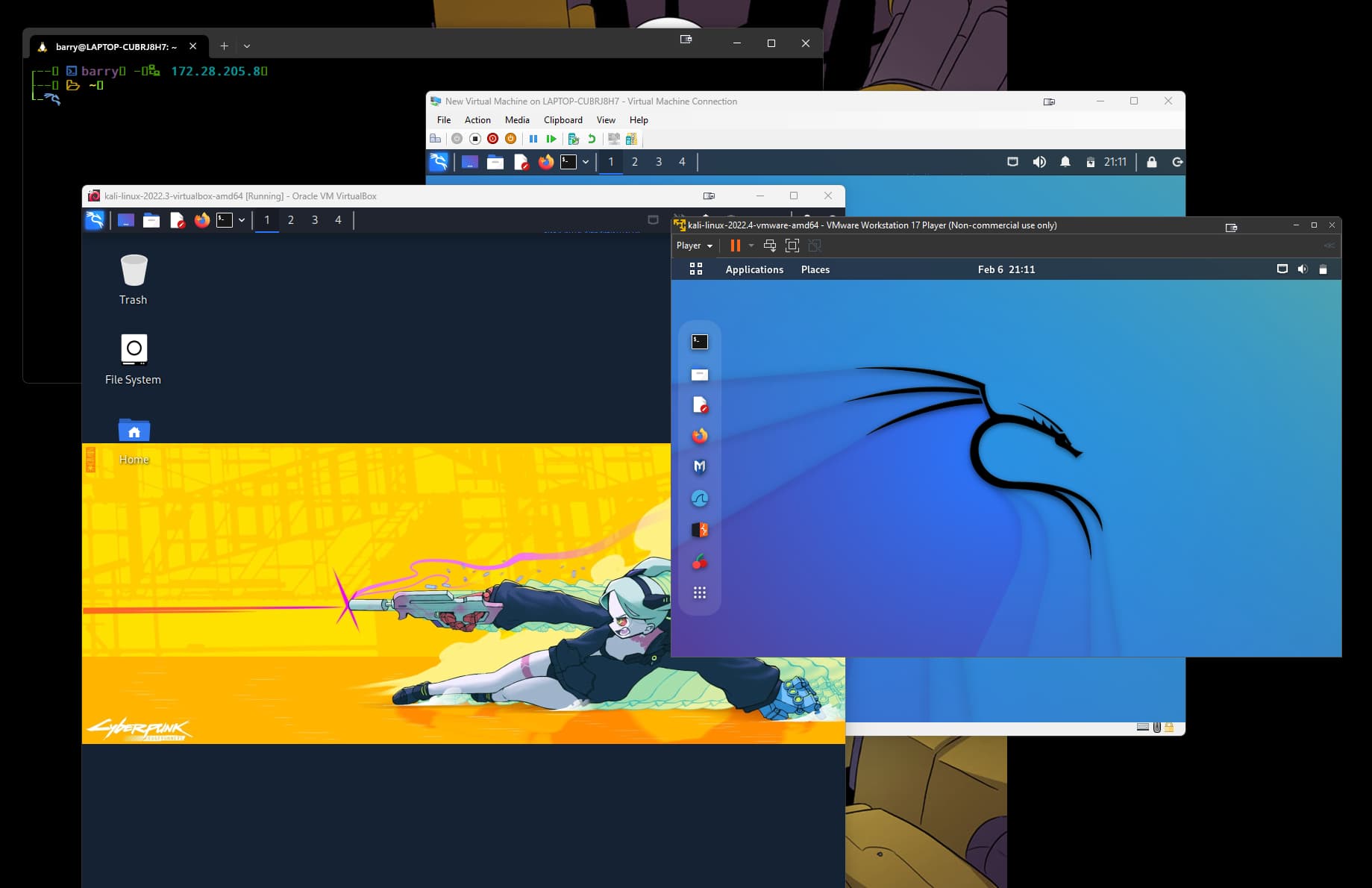This screenshot has height=888, width=1372.
Task: Open the Windows Terminal new tab dropdown chevron
Action: [x=247, y=46]
